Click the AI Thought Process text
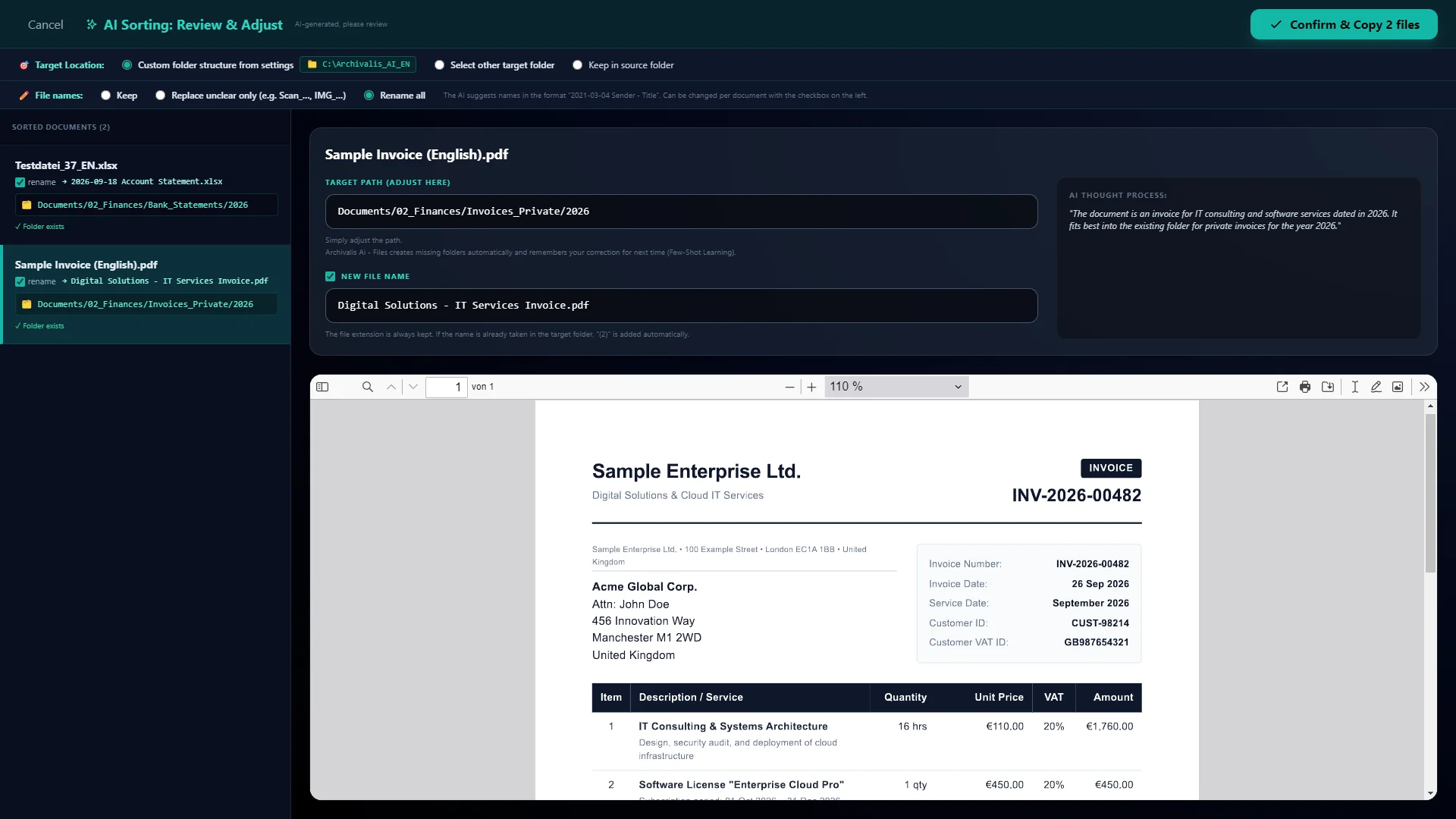 (x=1233, y=220)
